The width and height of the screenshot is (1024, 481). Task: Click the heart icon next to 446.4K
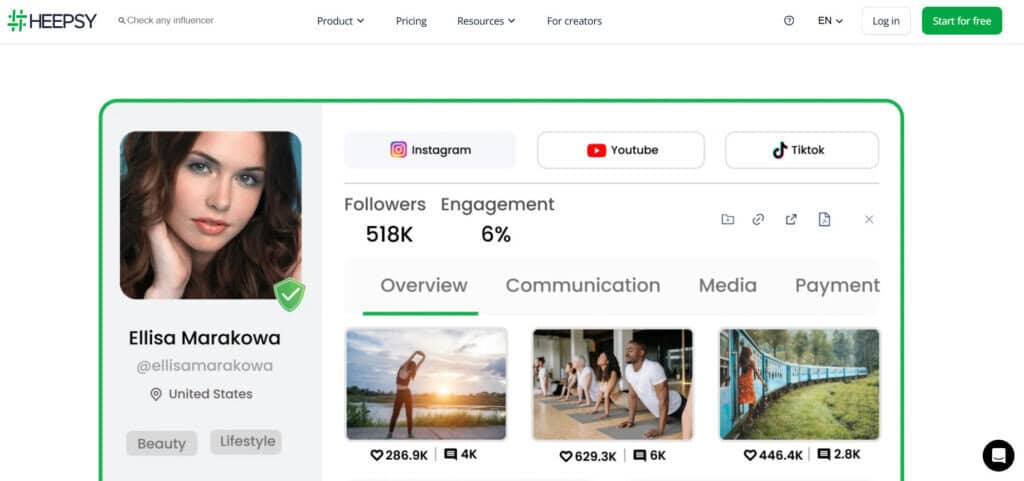(x=750, y=455)
